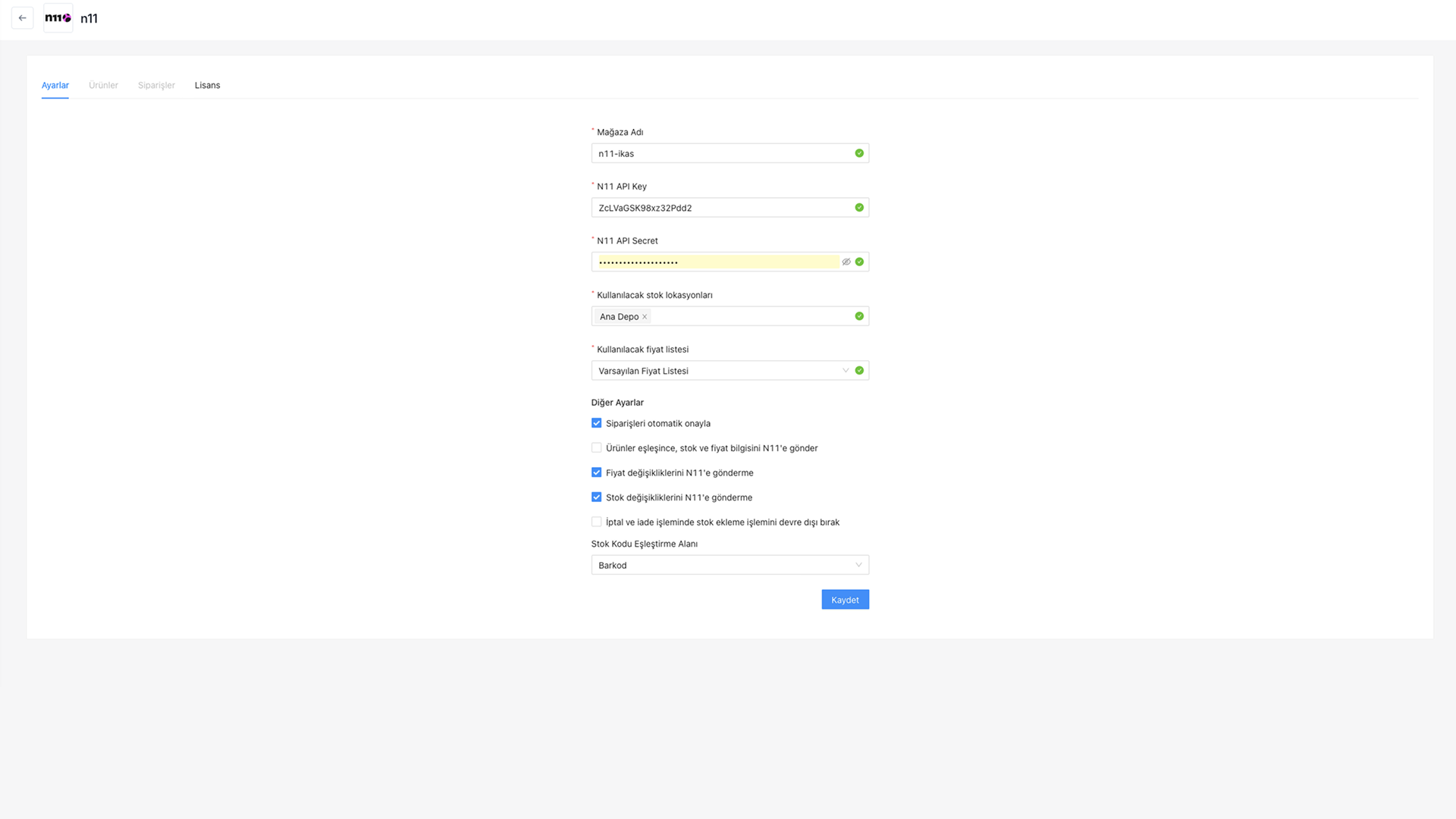Click green check icon in fiyat listesi field

tap(859, 371)
